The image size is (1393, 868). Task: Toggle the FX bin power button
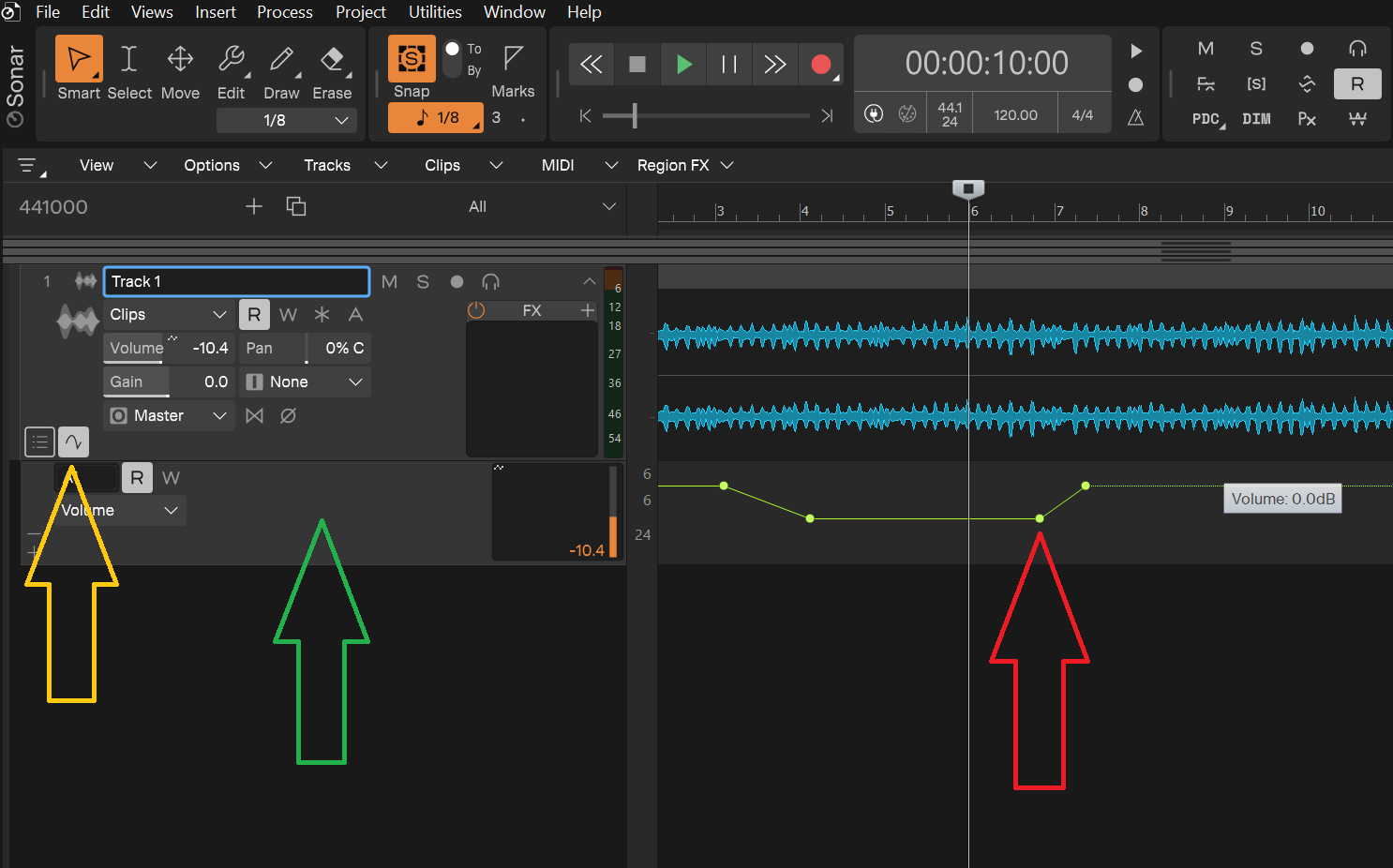tap(476, 310)
